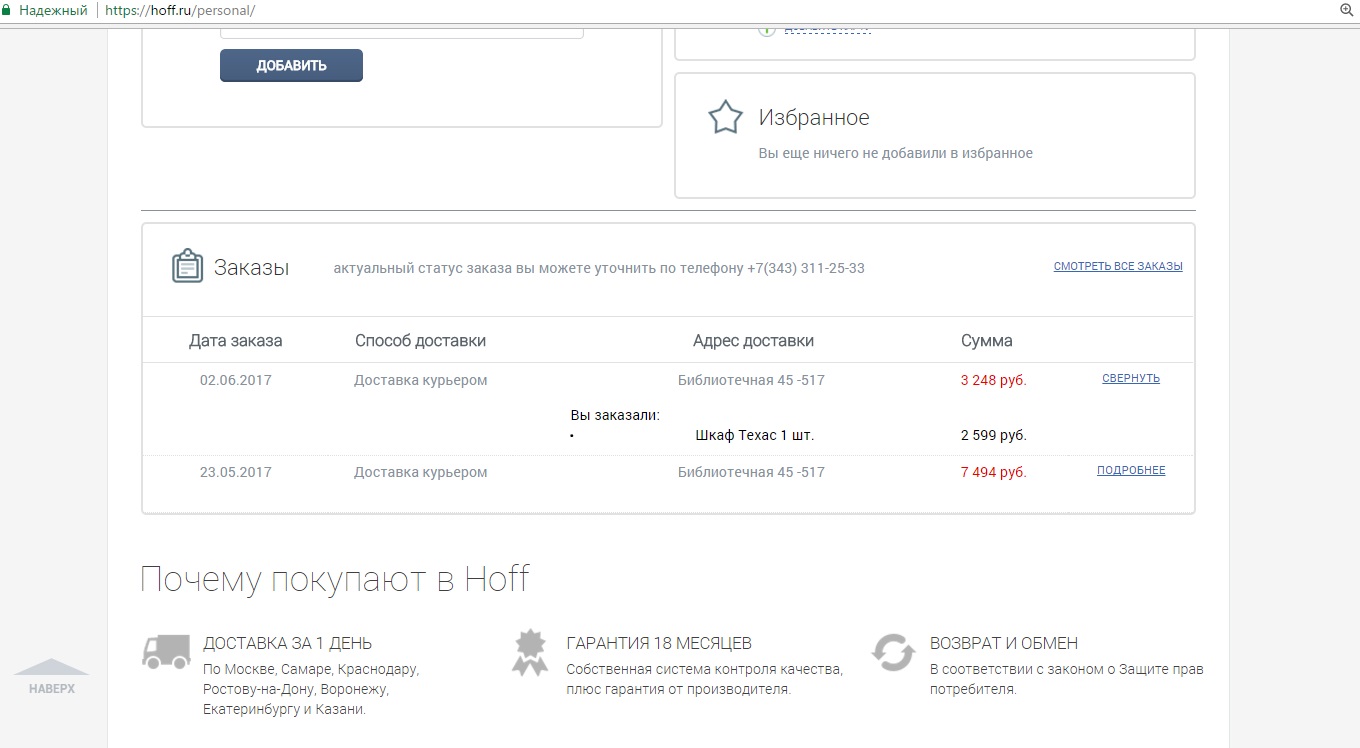Click Дата заказа column header
The width and height of the screenshot is (1360, 748).
coord(235,341)
